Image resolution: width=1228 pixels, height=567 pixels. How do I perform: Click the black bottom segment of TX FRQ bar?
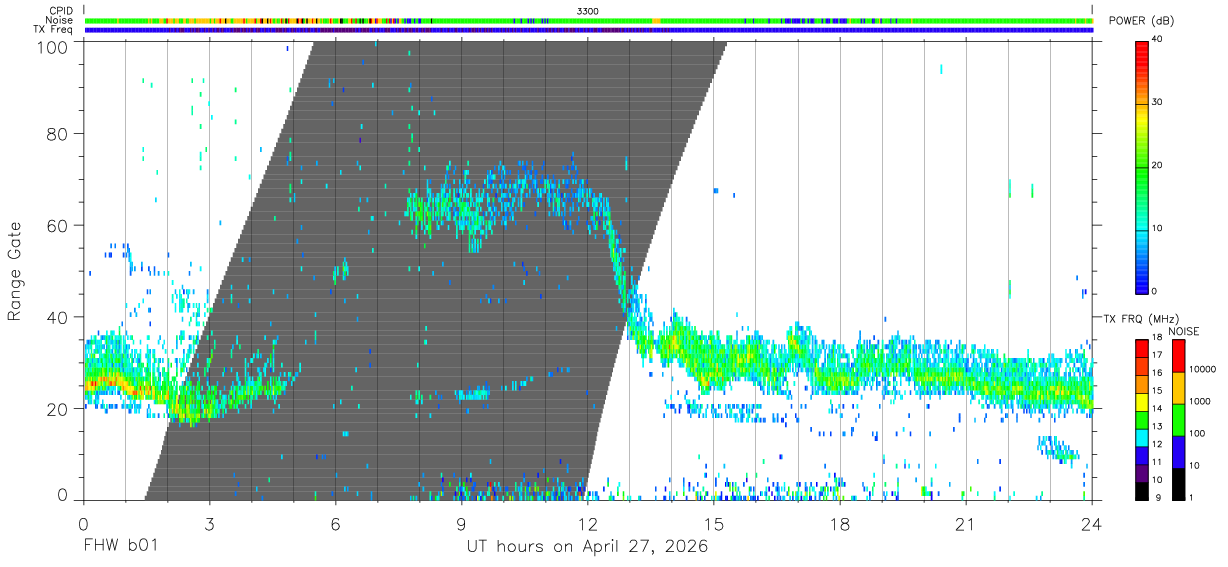click(1142, 489)
